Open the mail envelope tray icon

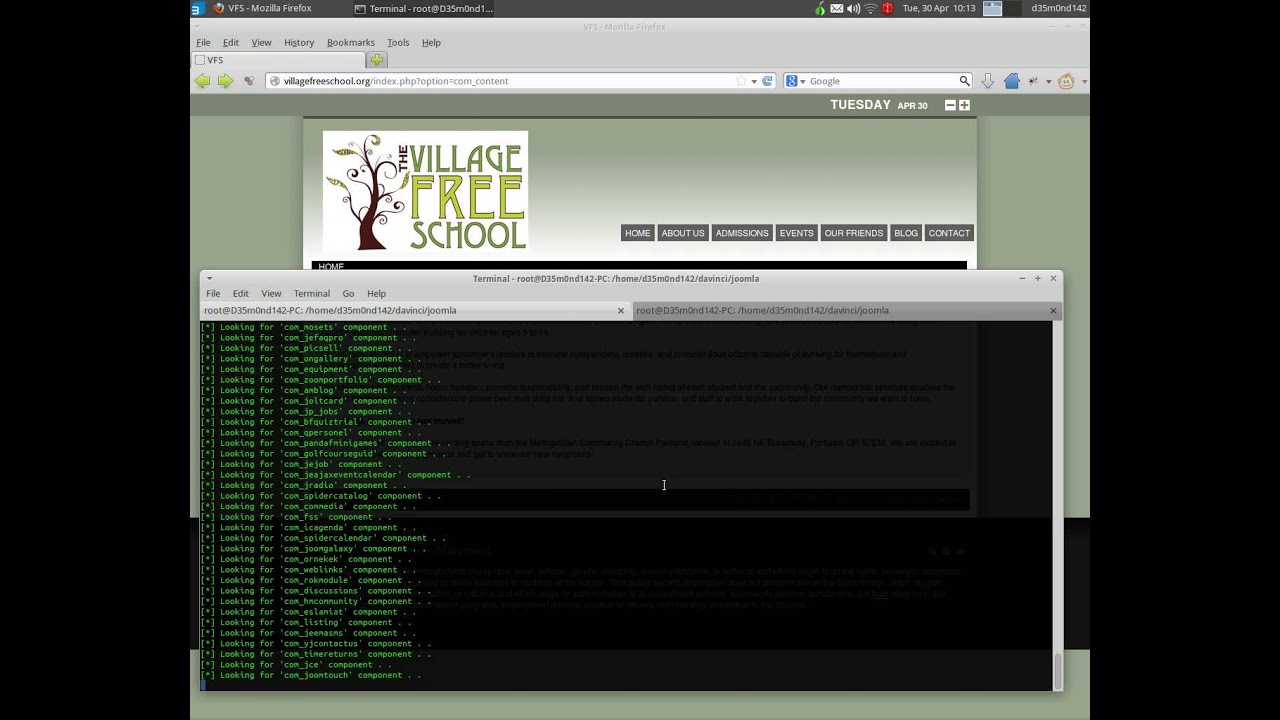click(837, 8)
